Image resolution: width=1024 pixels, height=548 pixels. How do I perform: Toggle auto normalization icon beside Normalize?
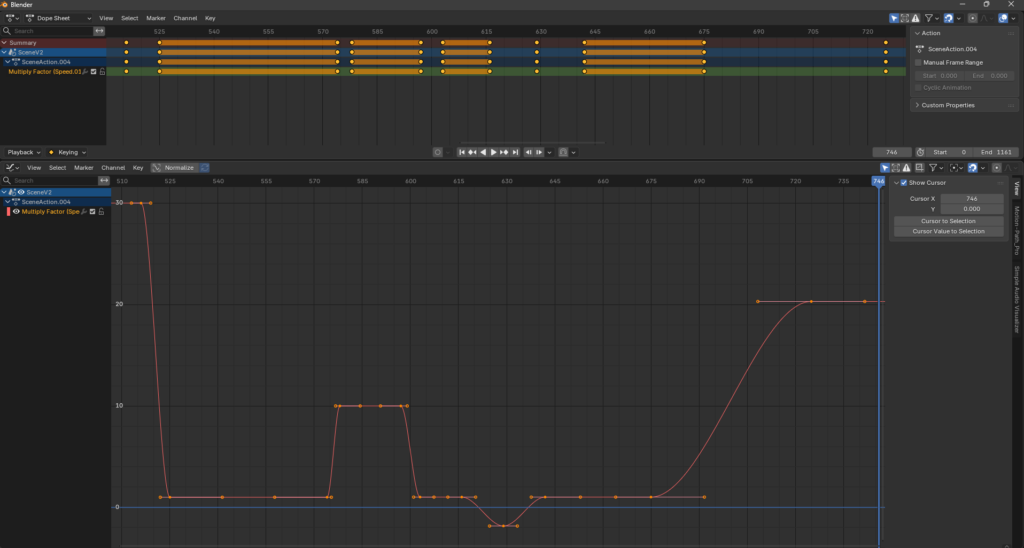(204, 168)
